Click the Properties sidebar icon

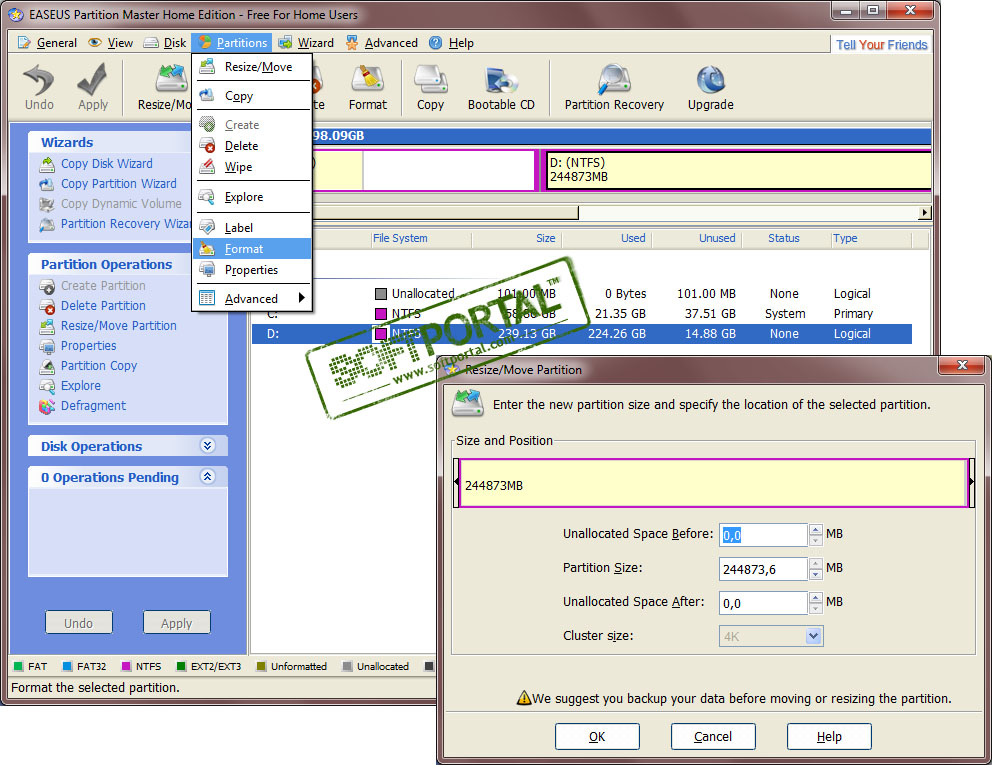[x=47, y=346]
